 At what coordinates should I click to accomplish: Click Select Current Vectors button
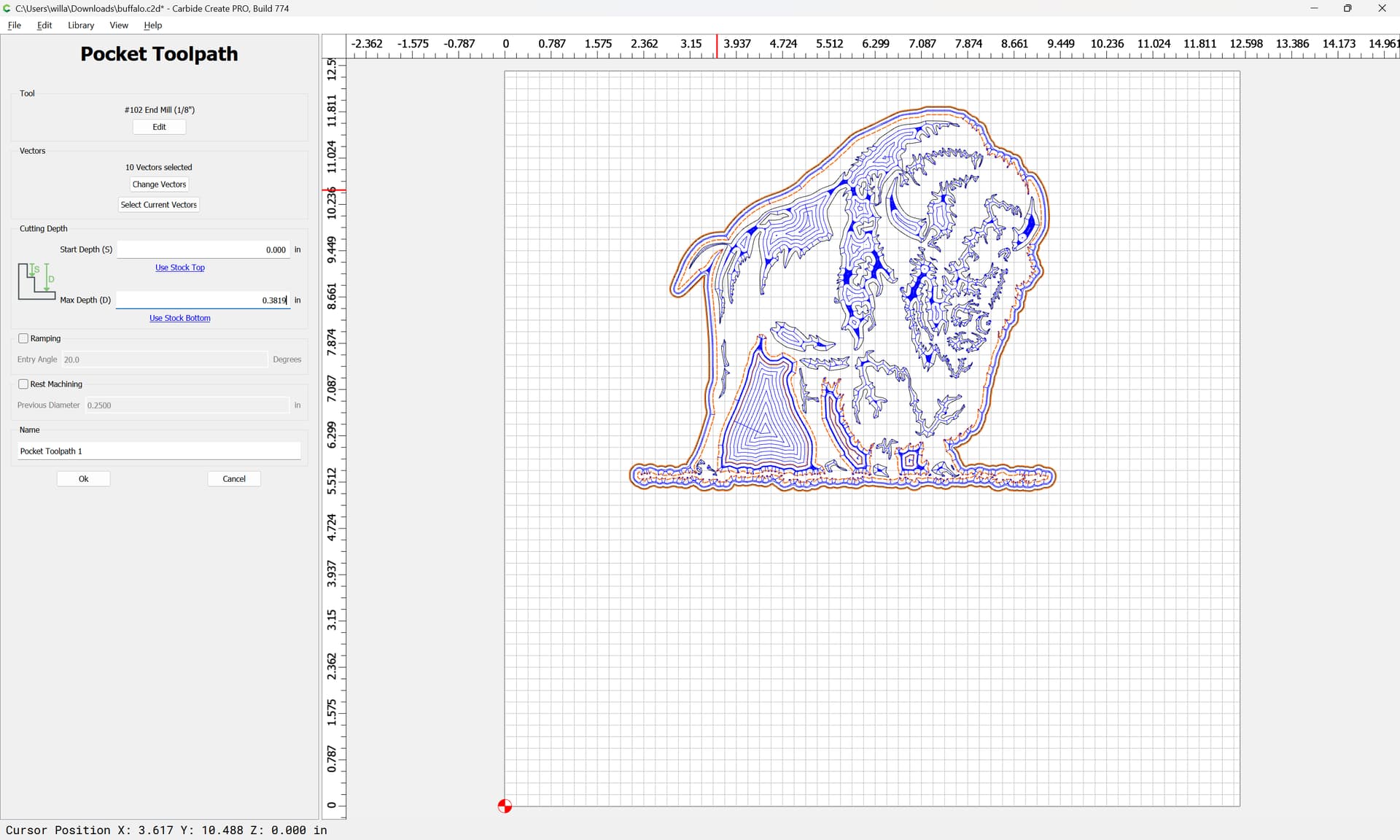click(x=159, y=205)
